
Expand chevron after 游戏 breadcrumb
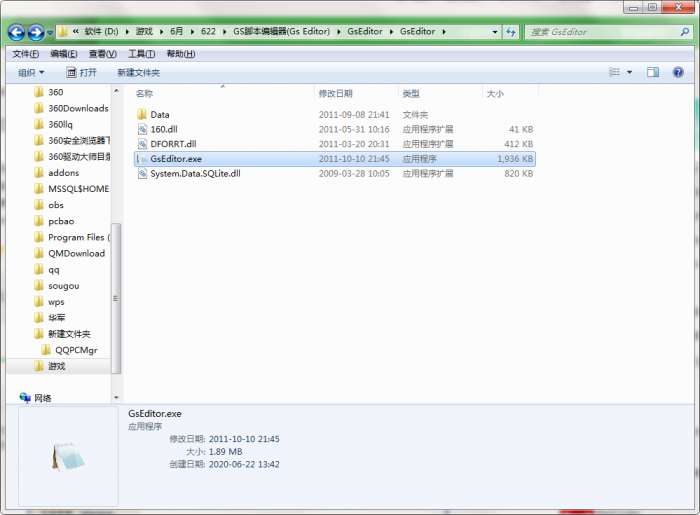[x=161, y=32]
